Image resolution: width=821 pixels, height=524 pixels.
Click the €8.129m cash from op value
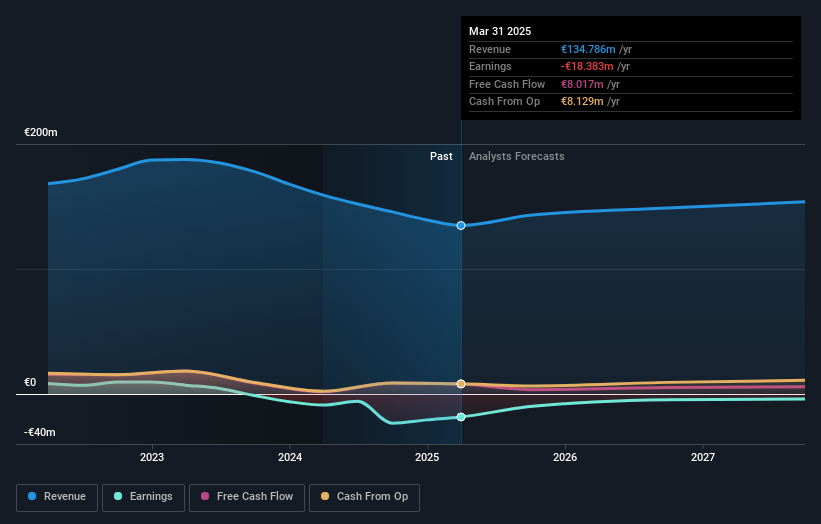[582, 102]
